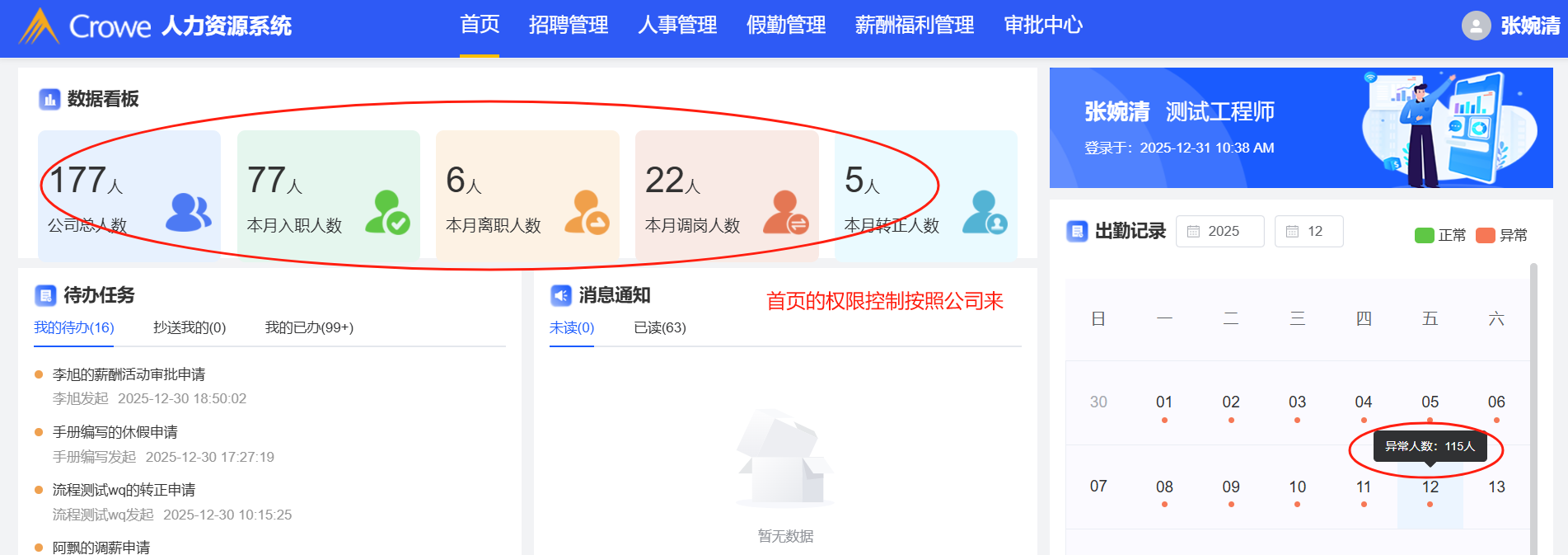
Task: Open task 流程测试wq的转正申请
Action: click(124, 490)
